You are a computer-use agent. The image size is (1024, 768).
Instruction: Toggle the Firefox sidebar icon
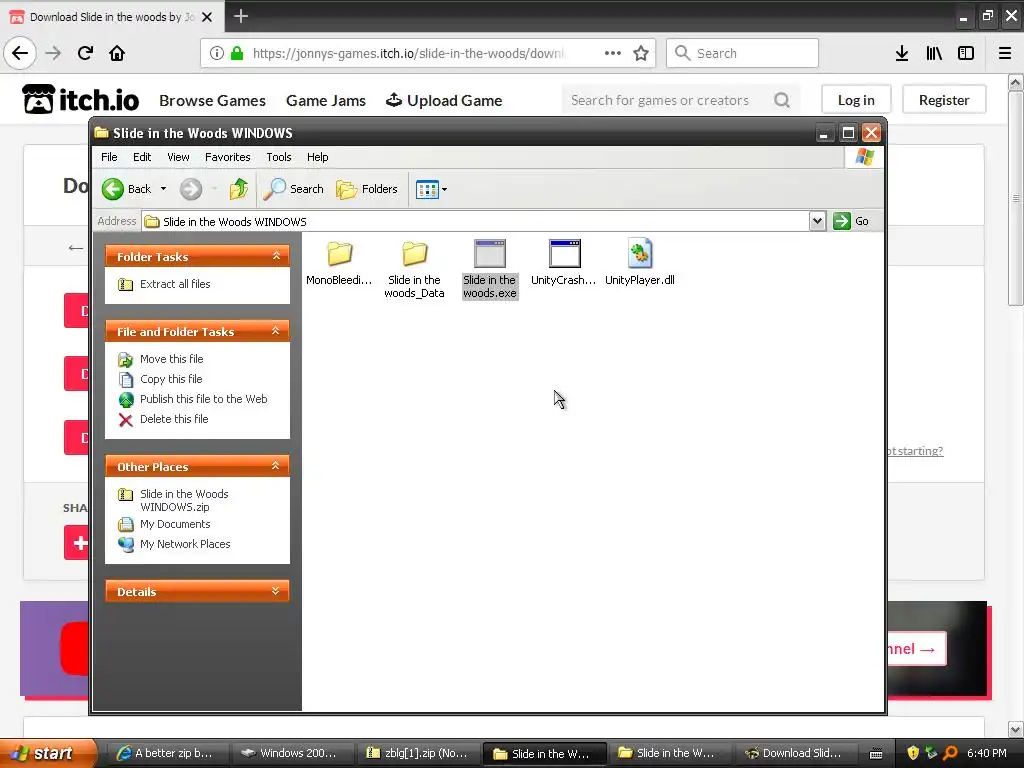click(x=966, y=53)
